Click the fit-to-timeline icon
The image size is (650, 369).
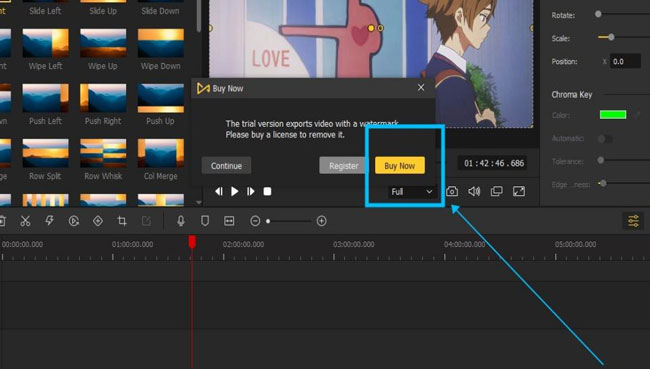pyautogui.click(x=229, y=221)
